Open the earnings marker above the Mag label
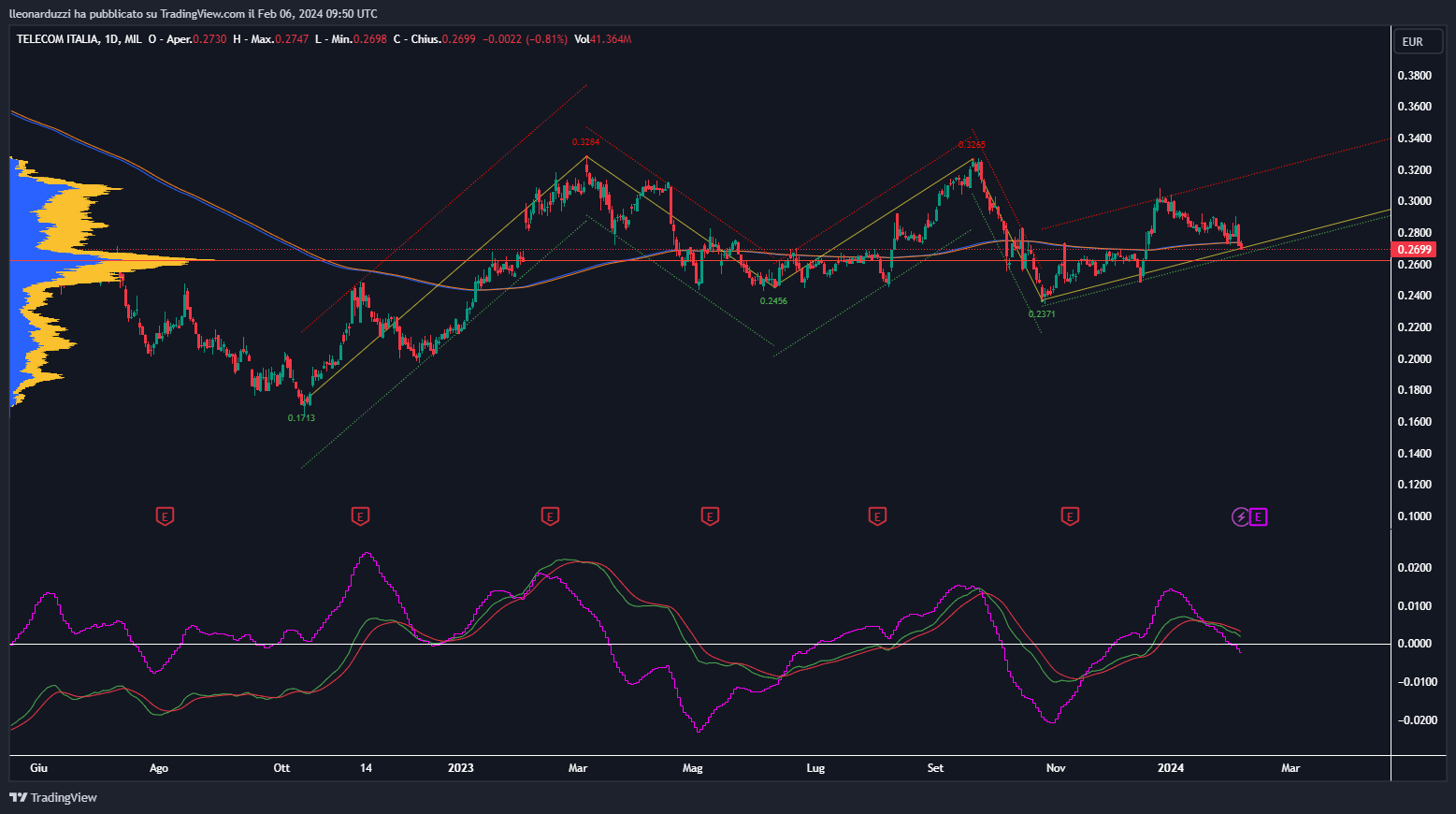1456x814 pixels. (710, 516)
